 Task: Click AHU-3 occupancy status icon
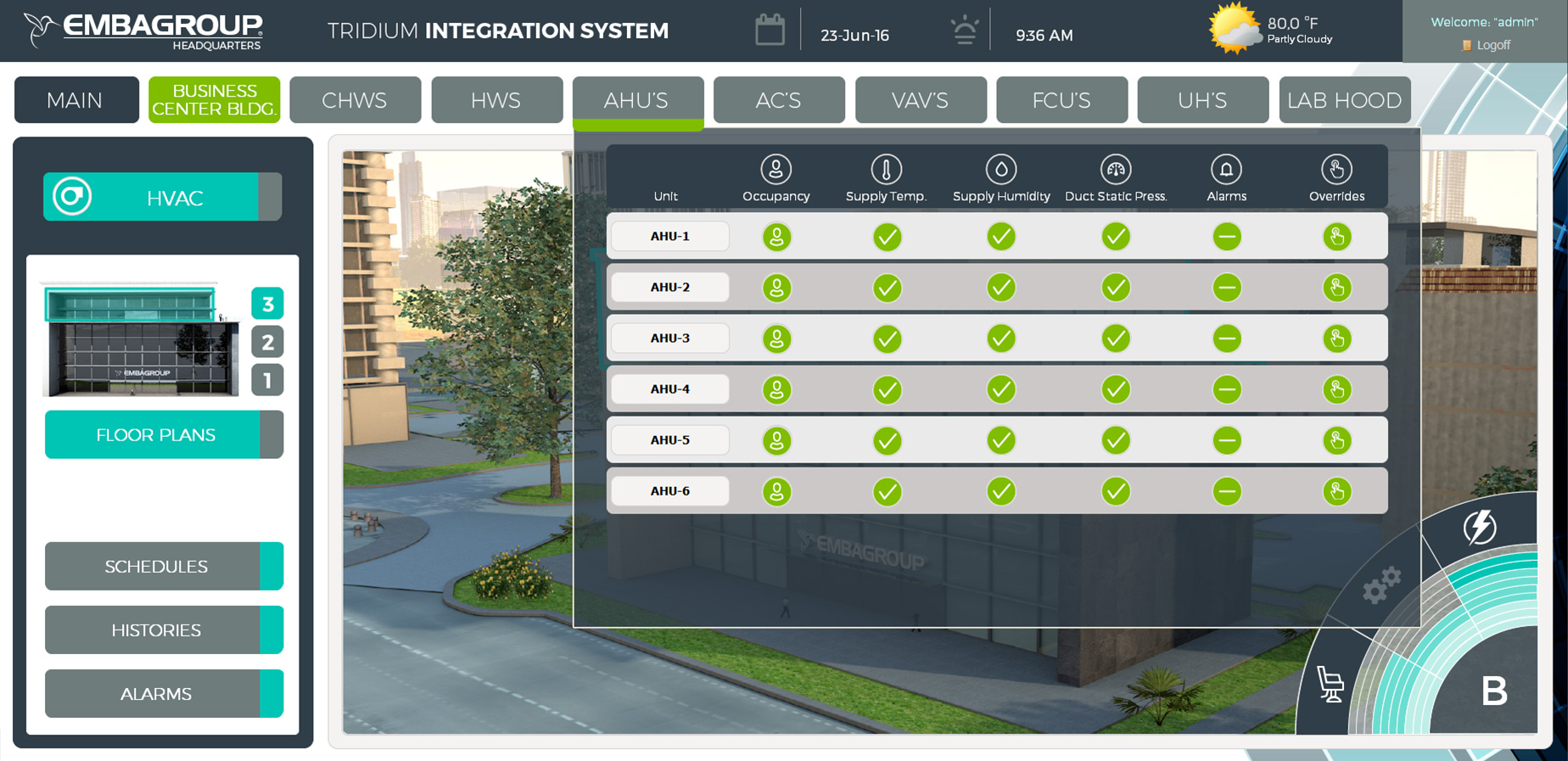[x=776, y=339]
